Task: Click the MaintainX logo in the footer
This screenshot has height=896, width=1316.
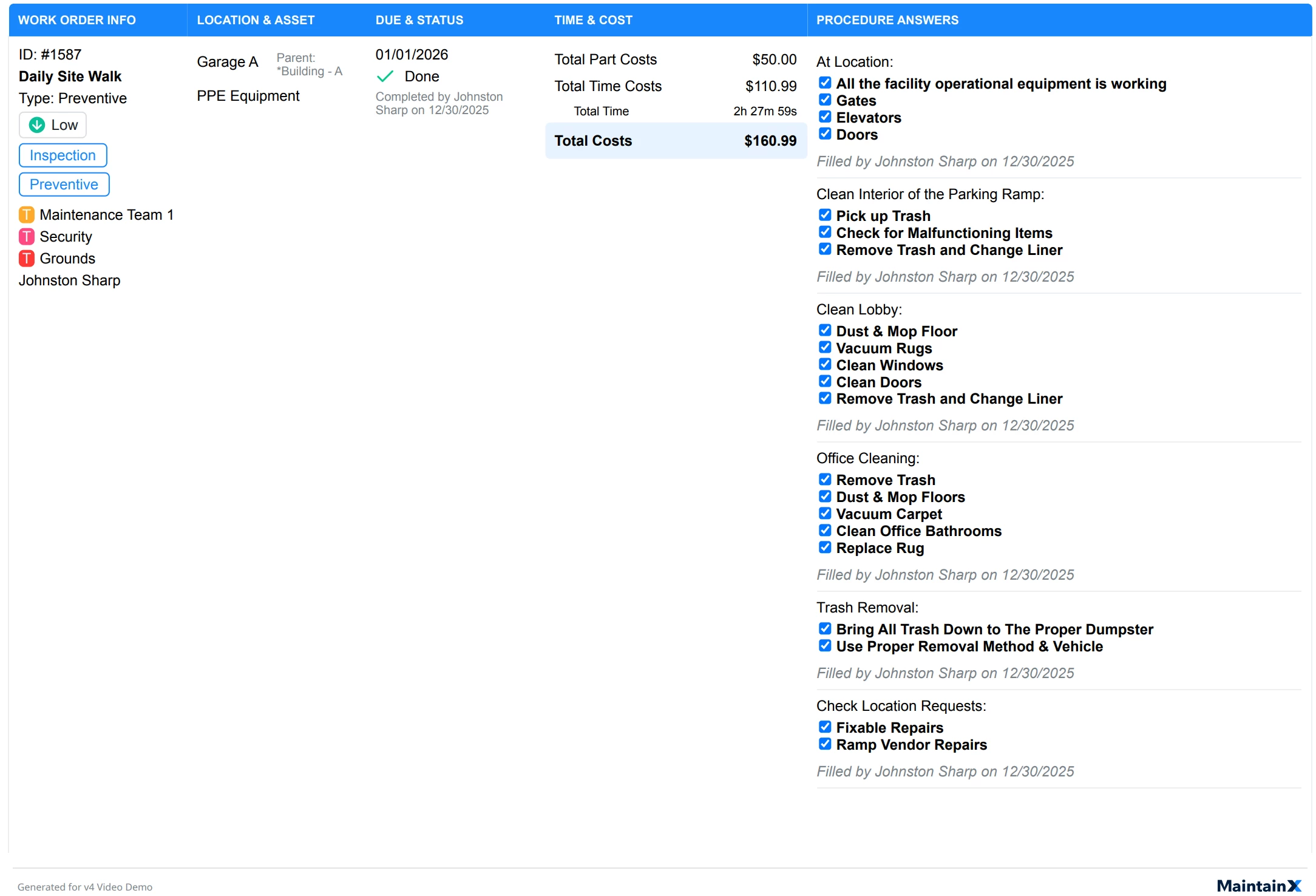Action: click(x=1258, y=886)
